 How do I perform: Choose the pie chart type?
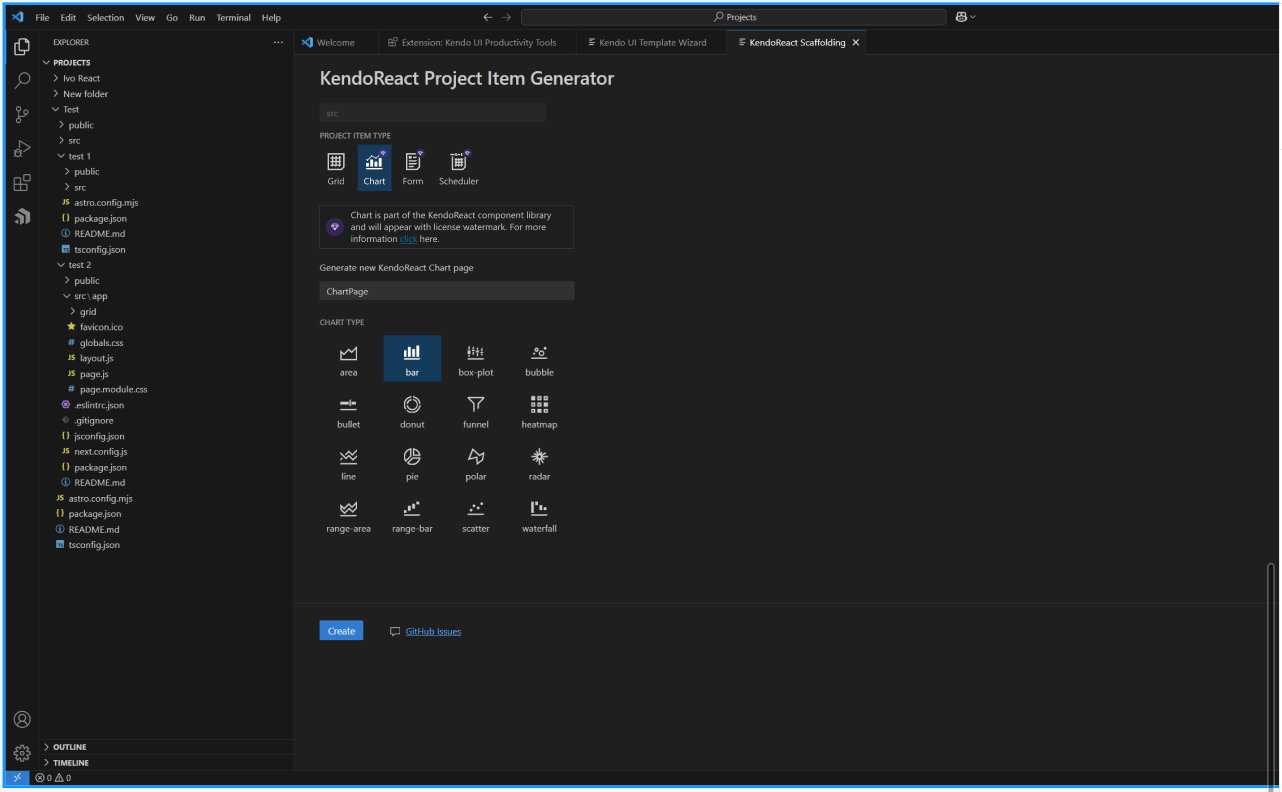click(412, 462)
